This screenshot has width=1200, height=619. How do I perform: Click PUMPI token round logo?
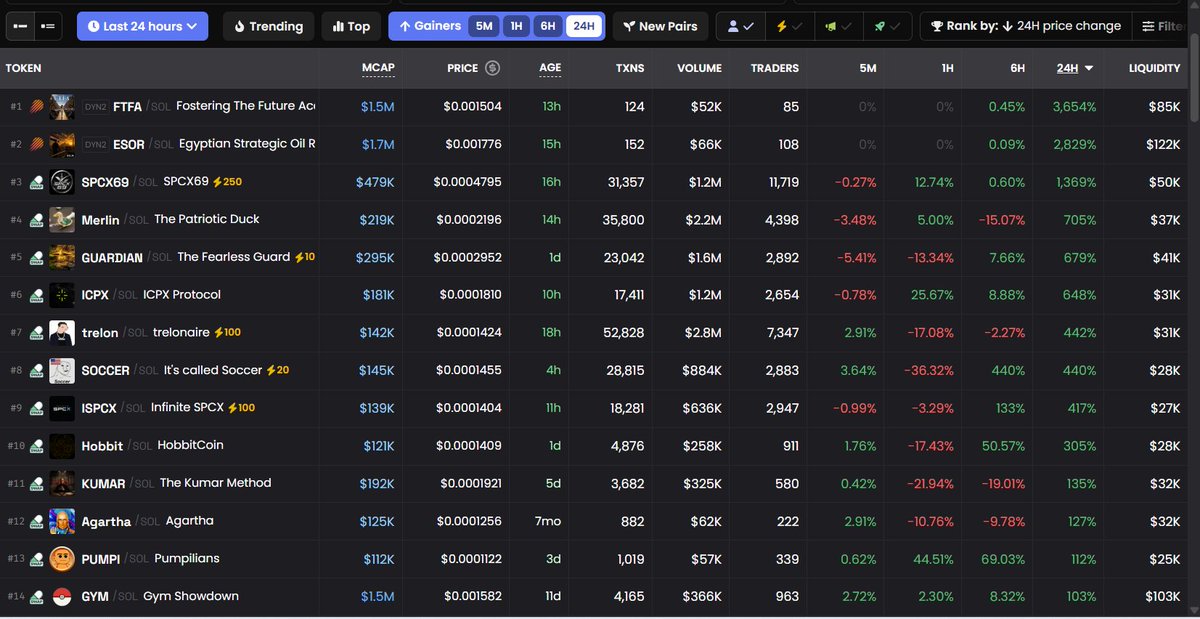point(62,558)
